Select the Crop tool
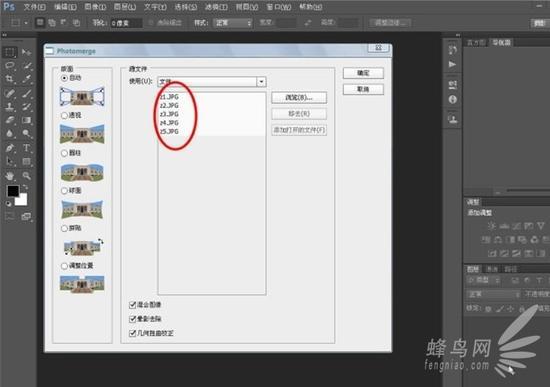The width and height of the screenshot is (550, 387). point(10,79)
